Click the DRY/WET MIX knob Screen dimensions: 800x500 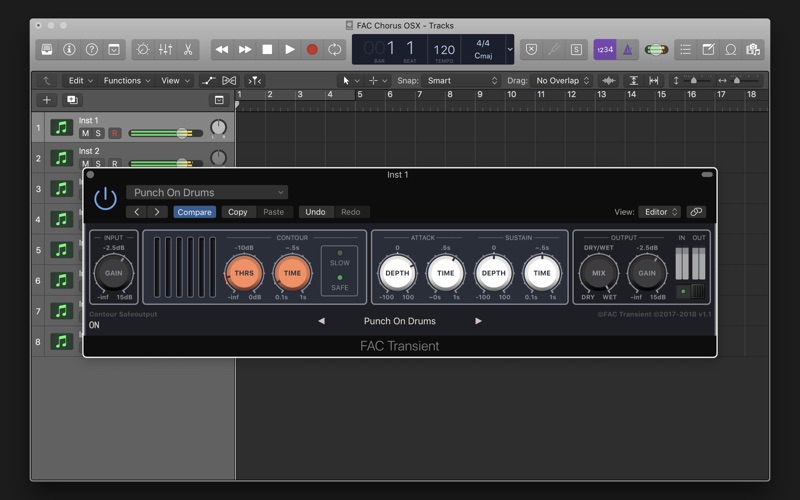point(598,273)
